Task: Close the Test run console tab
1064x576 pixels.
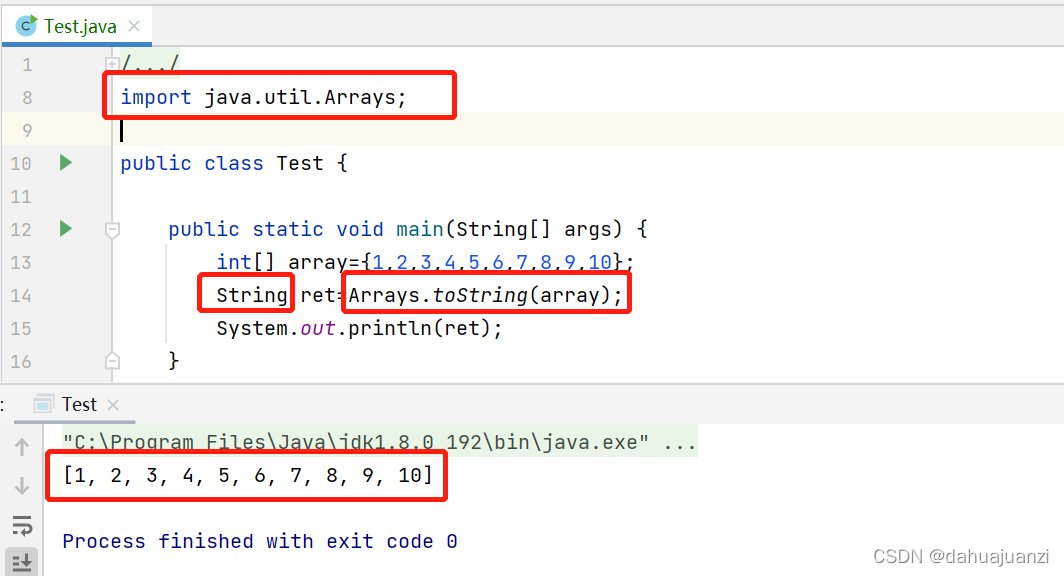Action: click(x=111, y=404)
